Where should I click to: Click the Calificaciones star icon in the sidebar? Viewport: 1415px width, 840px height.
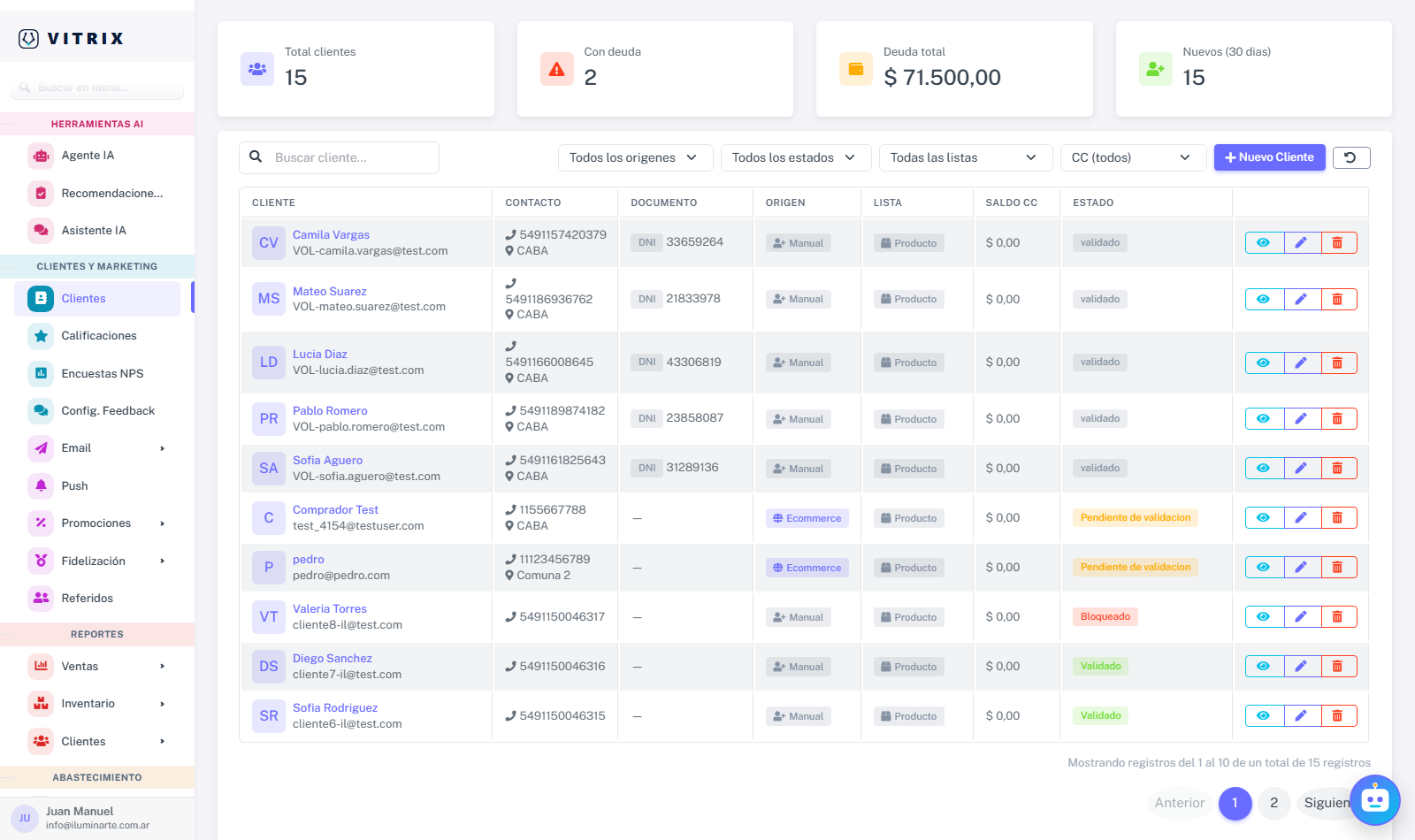(41, 336)
